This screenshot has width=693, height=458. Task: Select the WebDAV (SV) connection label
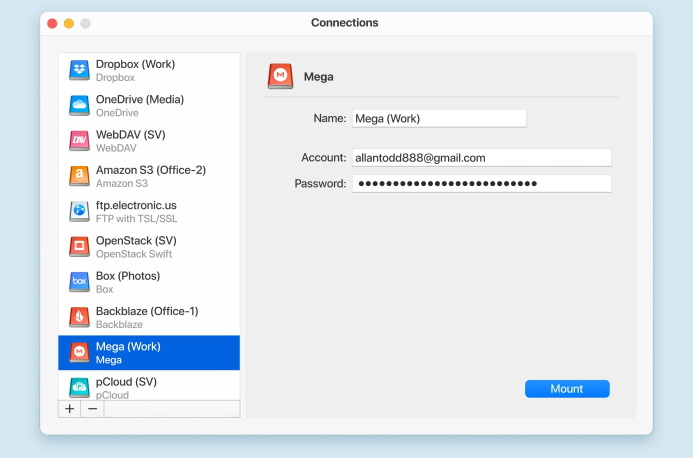click(130, 135)
